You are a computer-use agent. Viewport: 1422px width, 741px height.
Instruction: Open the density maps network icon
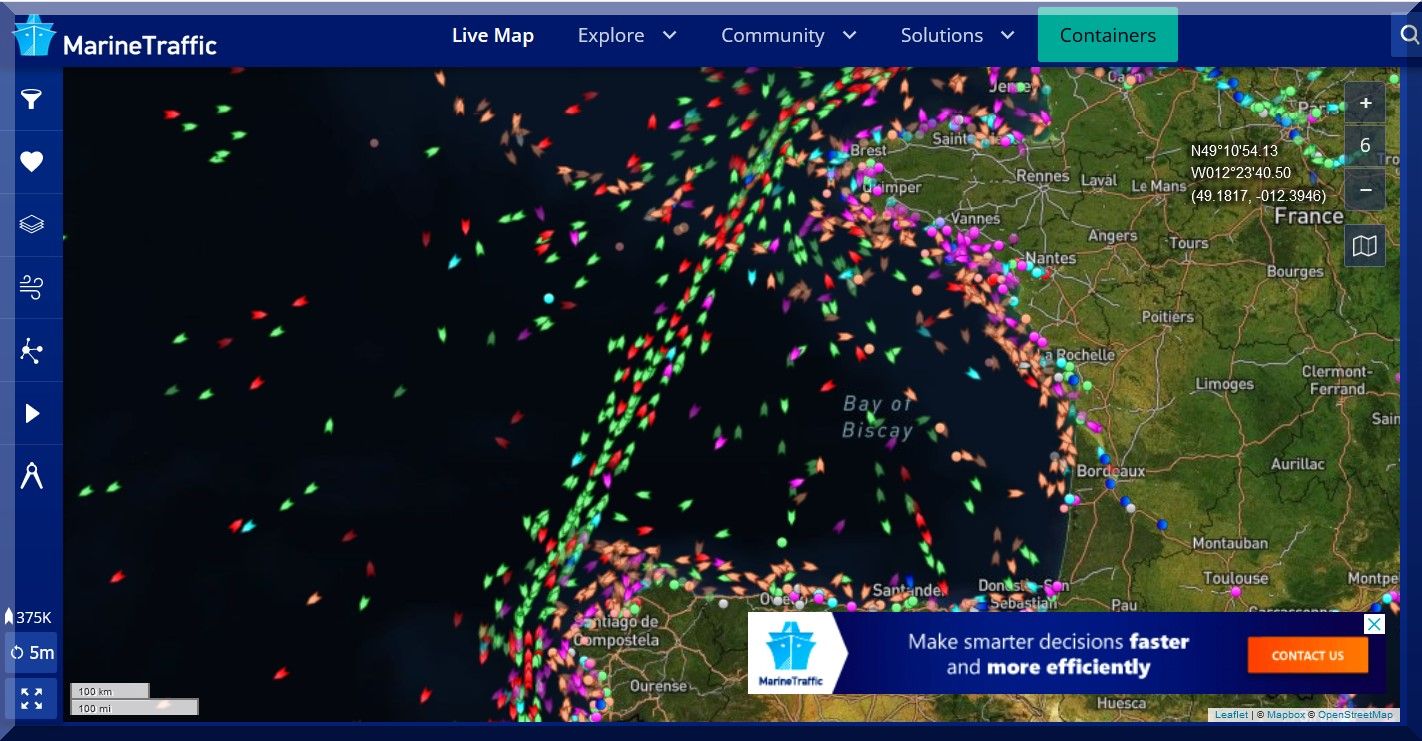(x=32, y=351)
